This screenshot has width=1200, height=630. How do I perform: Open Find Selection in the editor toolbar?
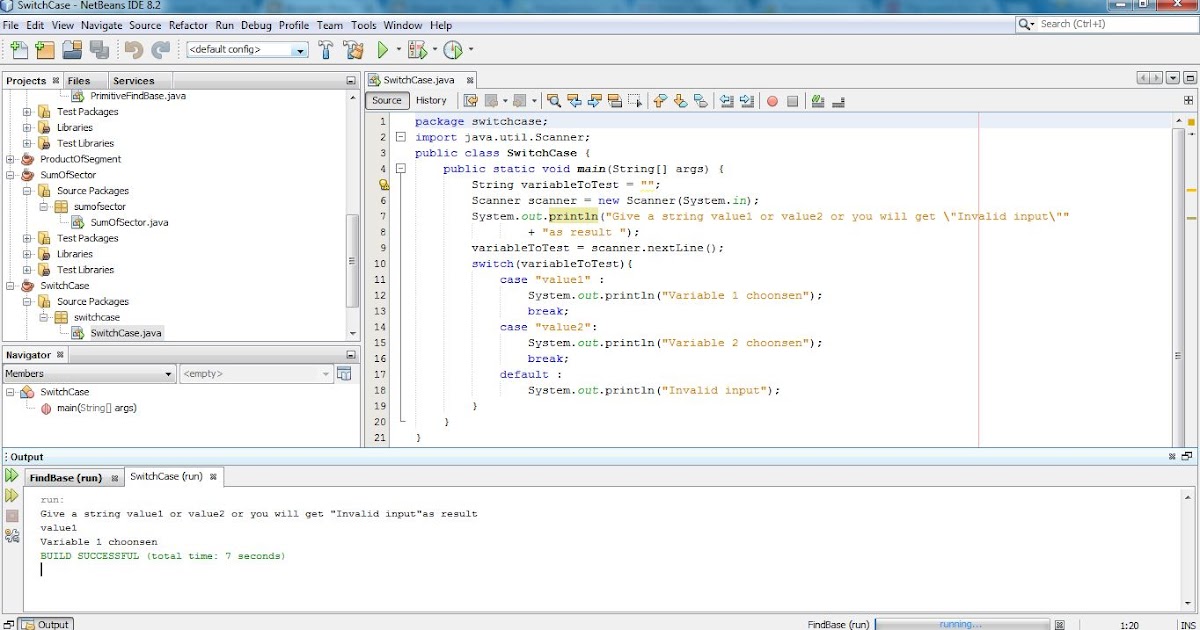click(x=554, y=101)
